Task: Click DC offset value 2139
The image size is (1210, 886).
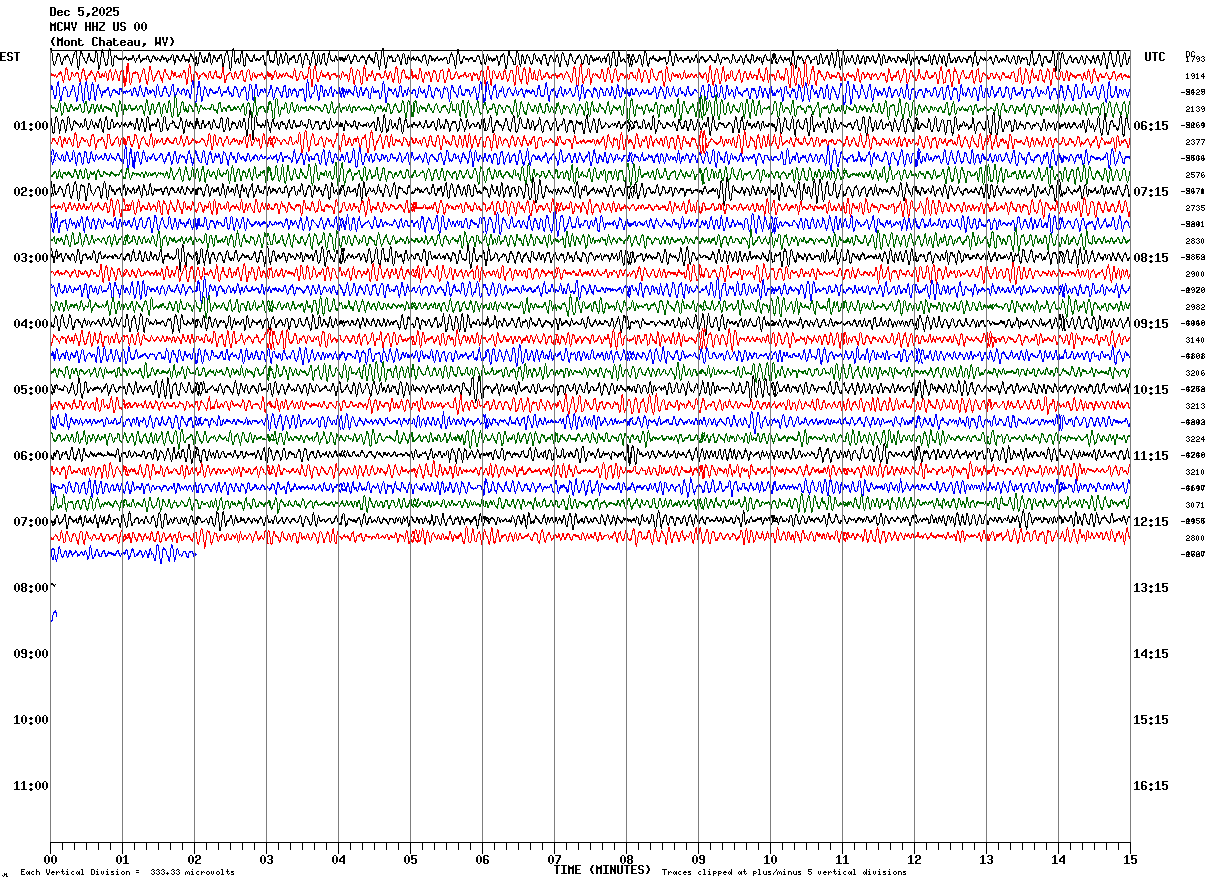Action: (1195, 109)
